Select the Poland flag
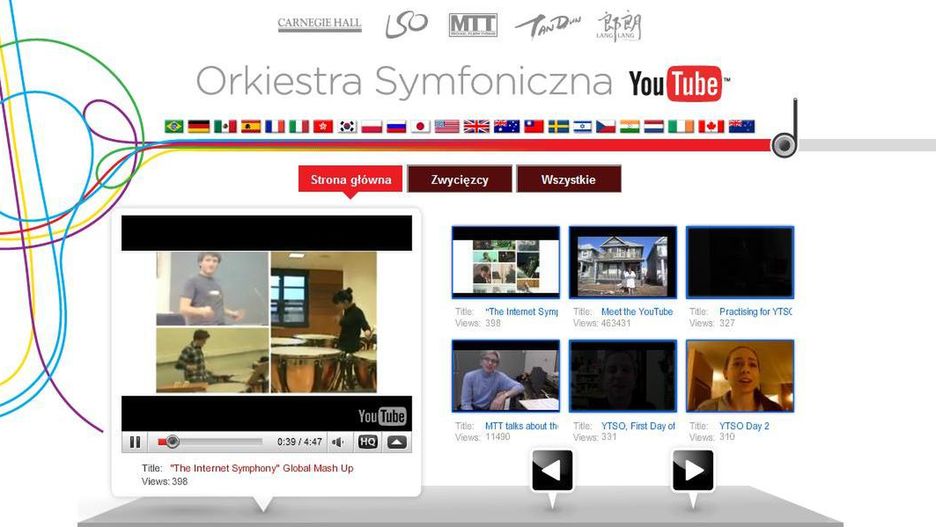The image size is (936, 527). 371,126
